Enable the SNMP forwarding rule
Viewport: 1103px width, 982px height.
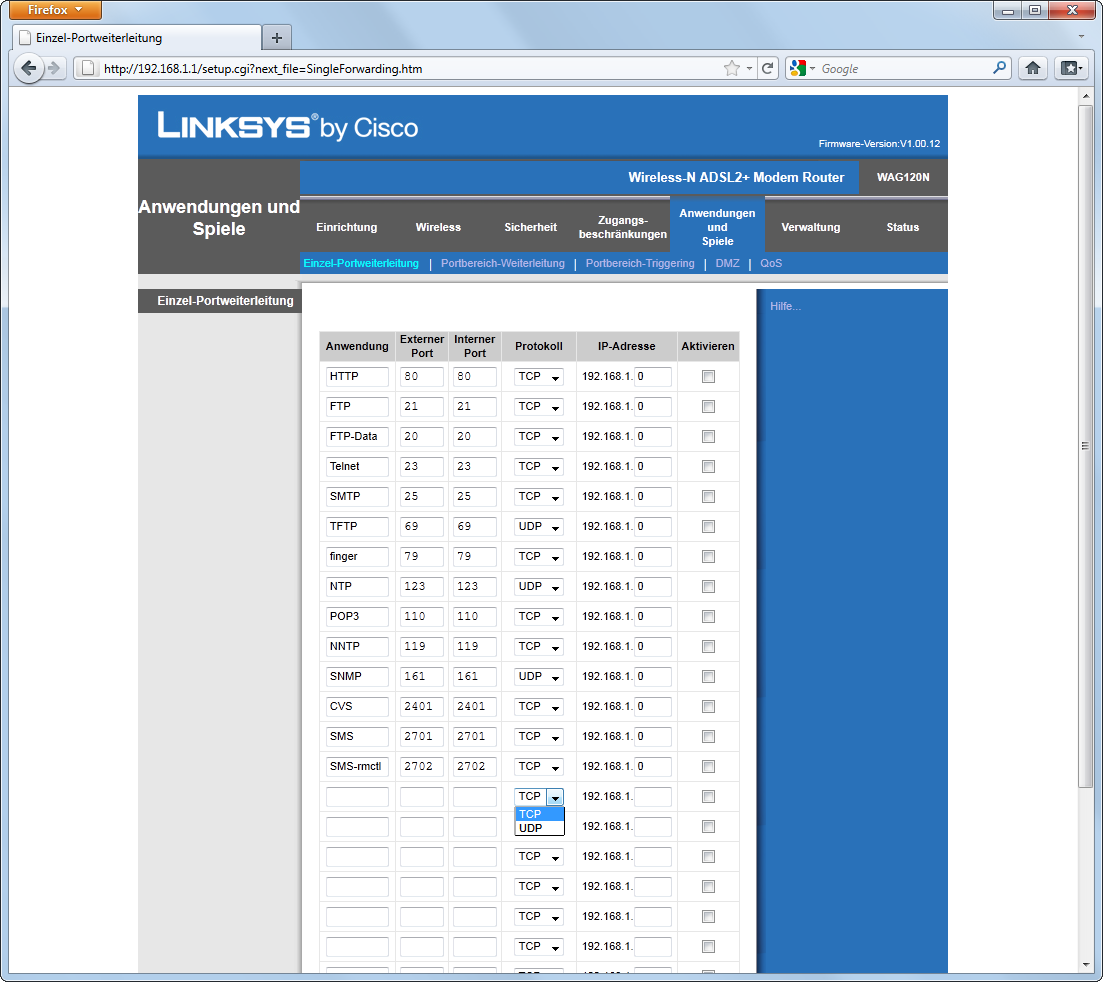pyautogui.click(x=707, y=676)
